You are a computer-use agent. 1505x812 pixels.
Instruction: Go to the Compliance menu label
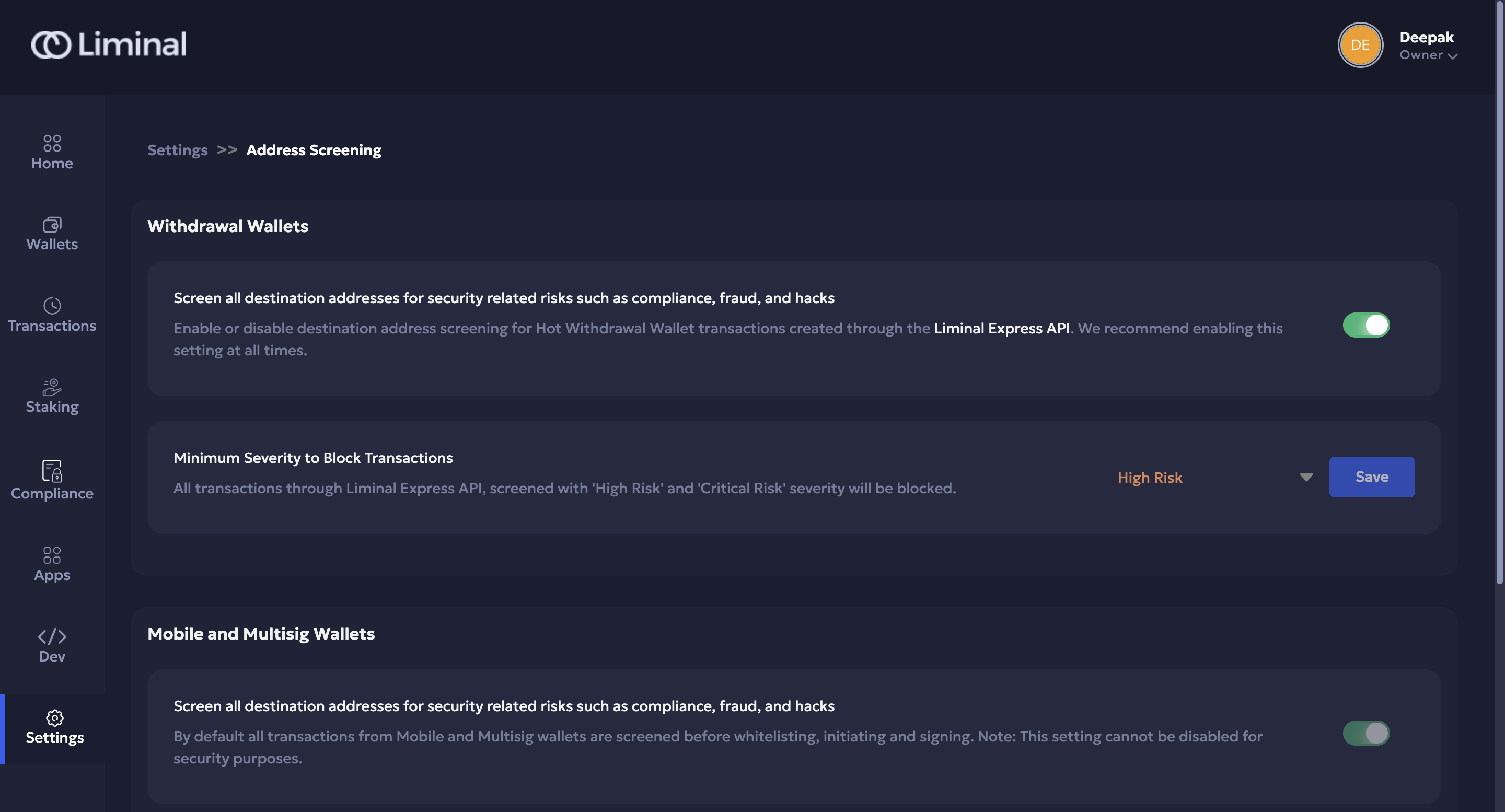[52, 494]
